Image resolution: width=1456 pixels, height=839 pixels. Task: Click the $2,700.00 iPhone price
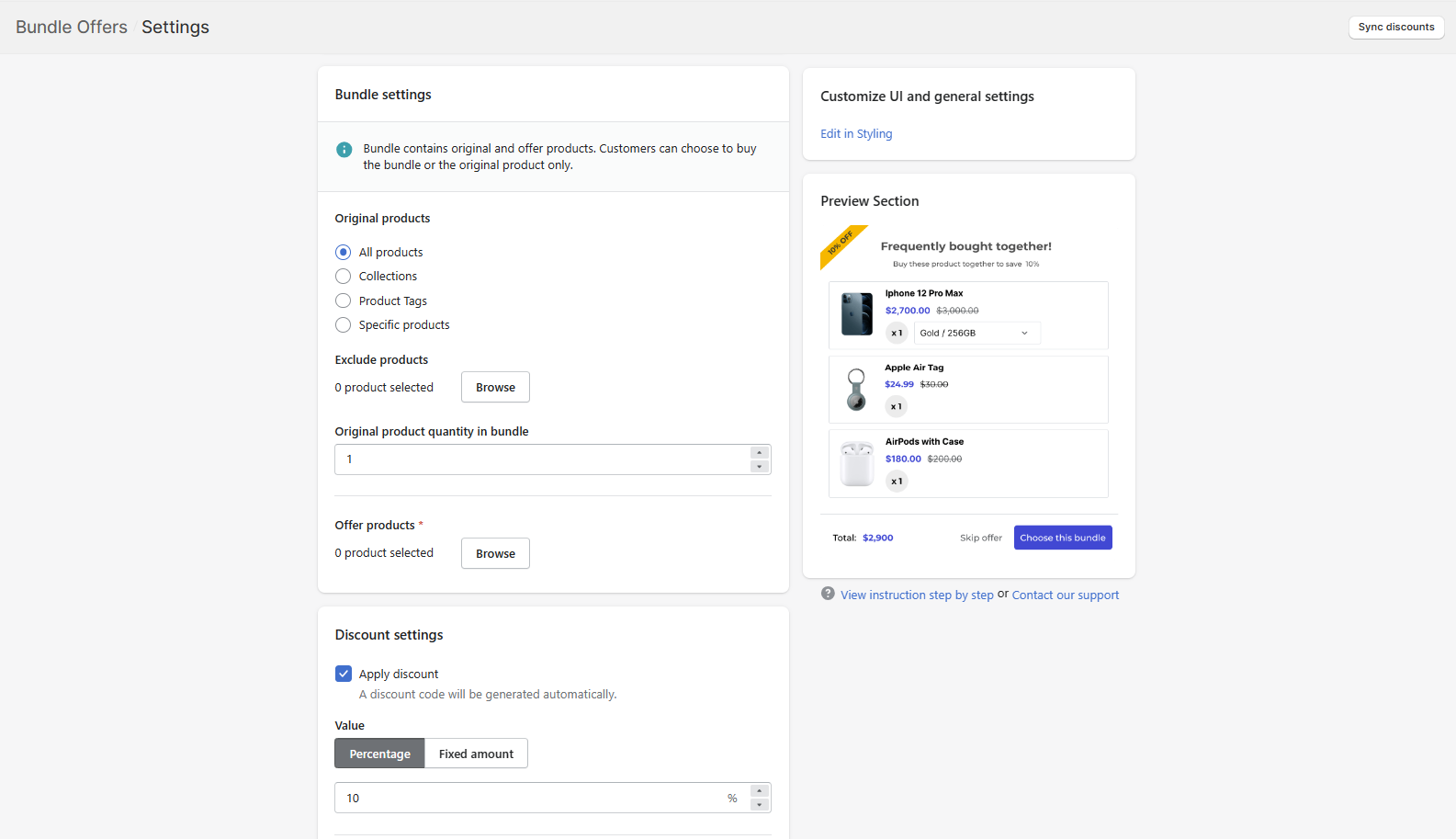[x=908, y=311]
